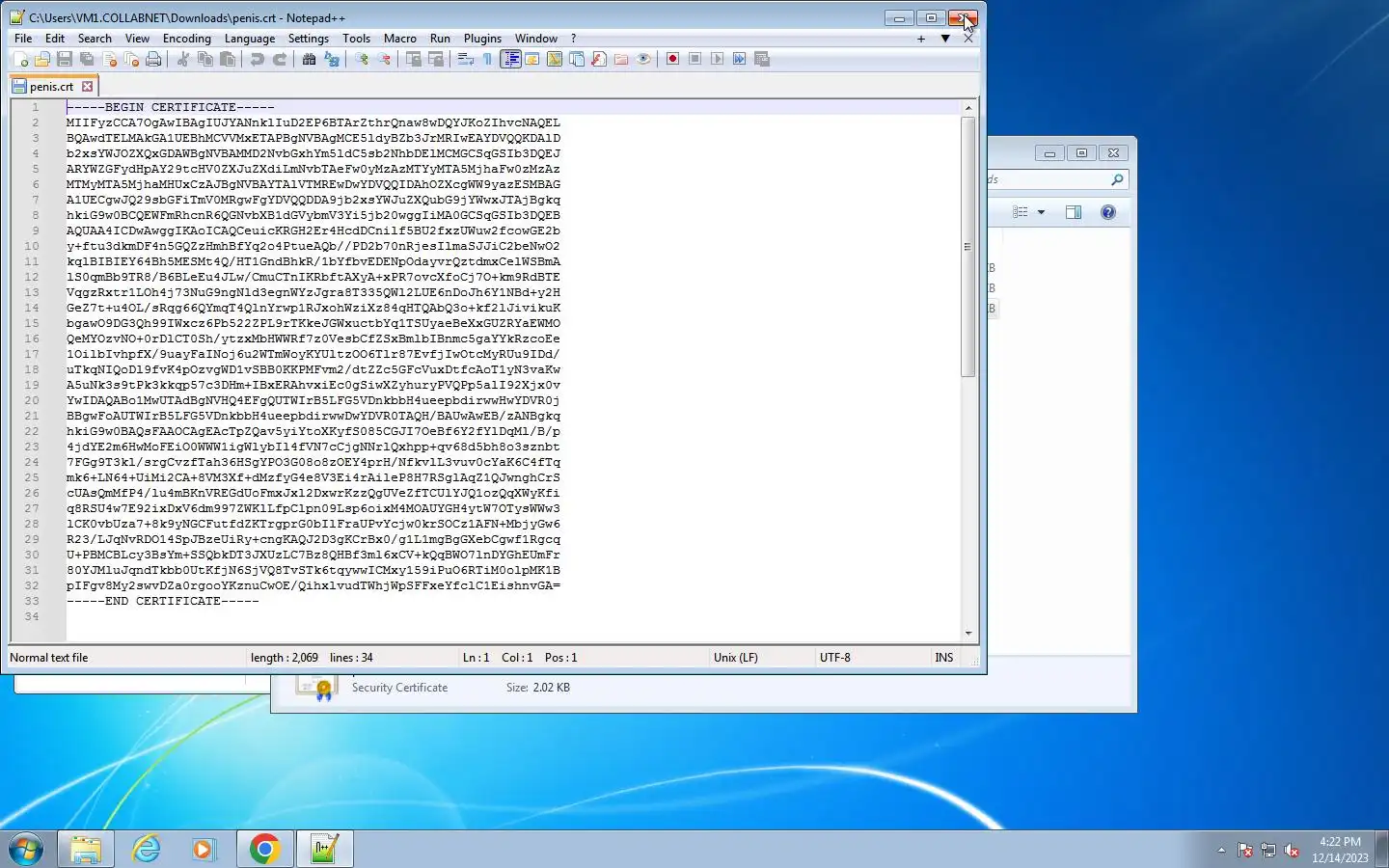Click Explorer change-view icon
The image size is (1389, 868).
tap(1021, 212)
